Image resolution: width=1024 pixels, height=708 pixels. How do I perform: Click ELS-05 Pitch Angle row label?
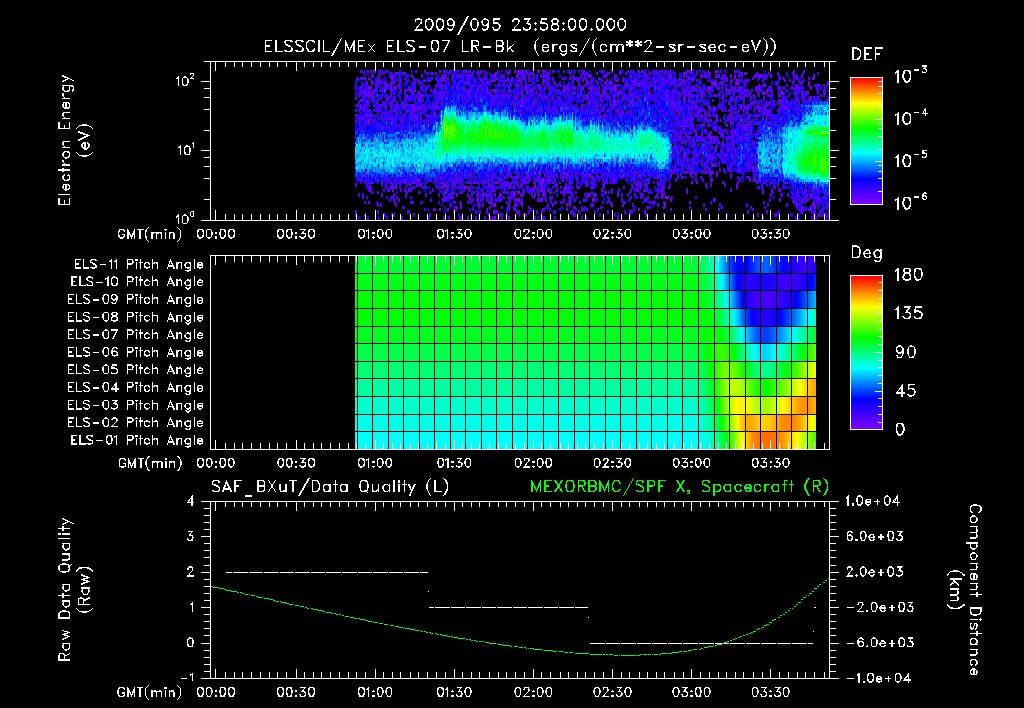135,370
